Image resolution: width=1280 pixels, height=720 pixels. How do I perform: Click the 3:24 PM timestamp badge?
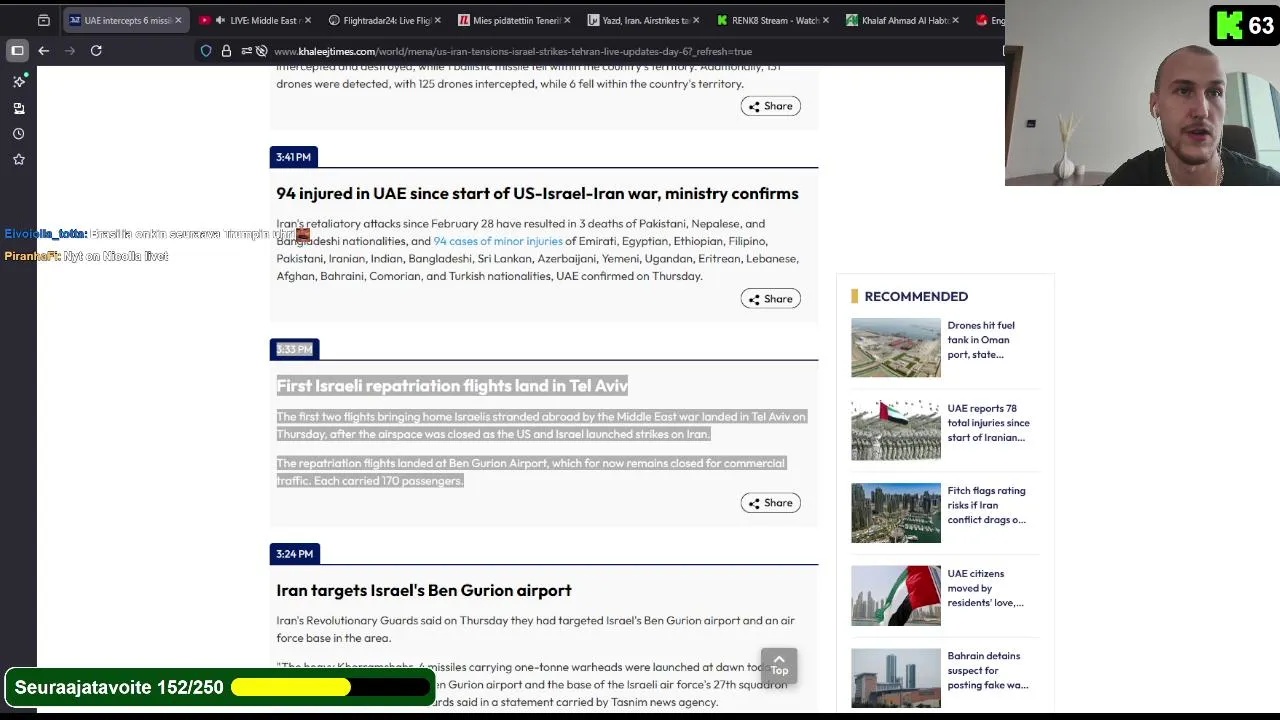point(294,554)
